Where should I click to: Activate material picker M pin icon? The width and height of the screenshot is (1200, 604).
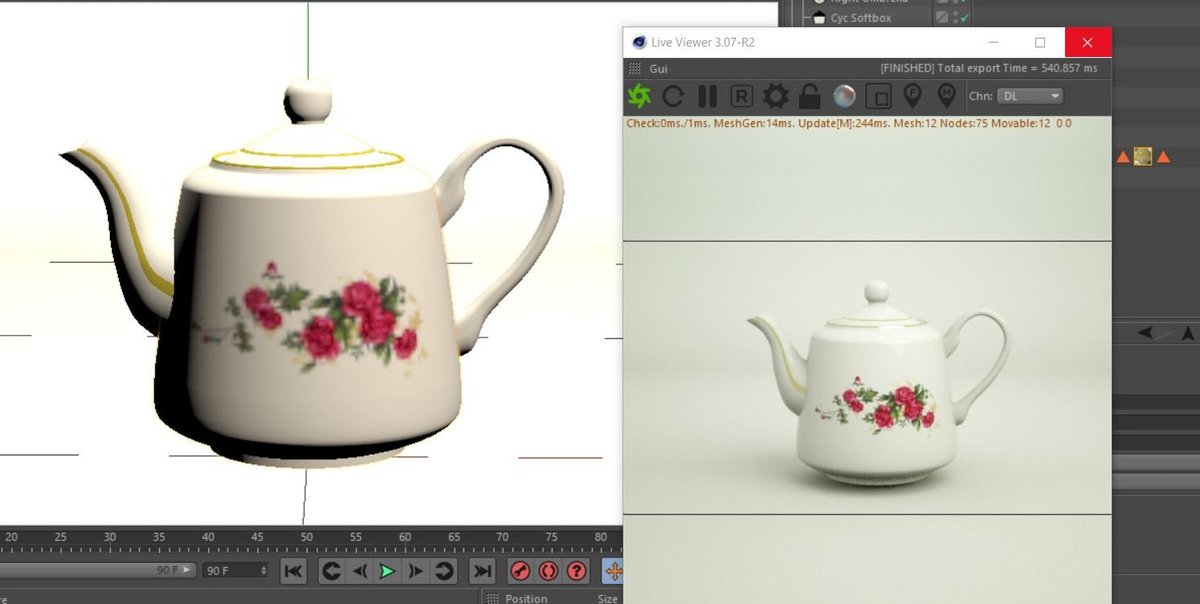tap(946, 96)
